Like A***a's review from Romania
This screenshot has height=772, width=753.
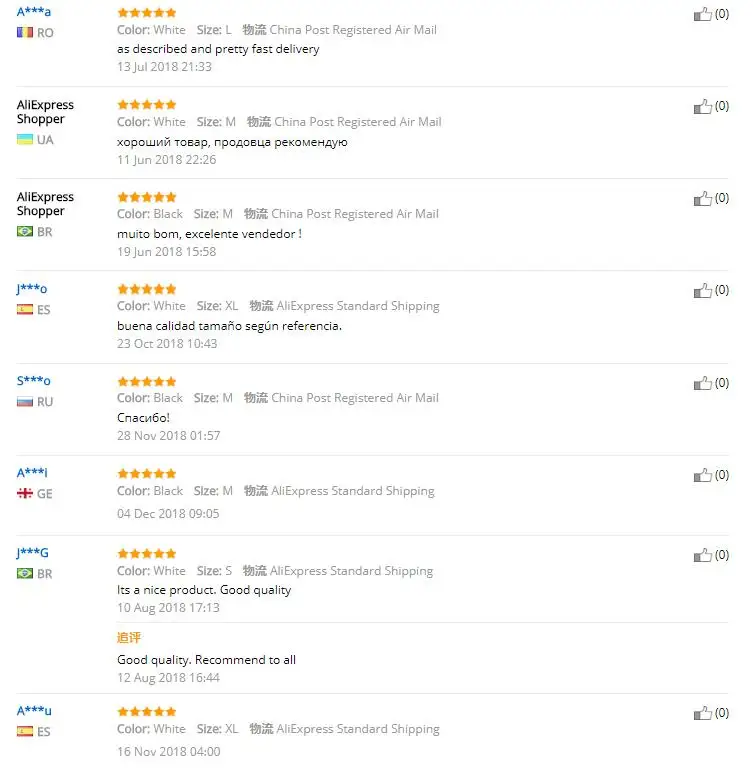pyautogui.click(x=703, y=15)
